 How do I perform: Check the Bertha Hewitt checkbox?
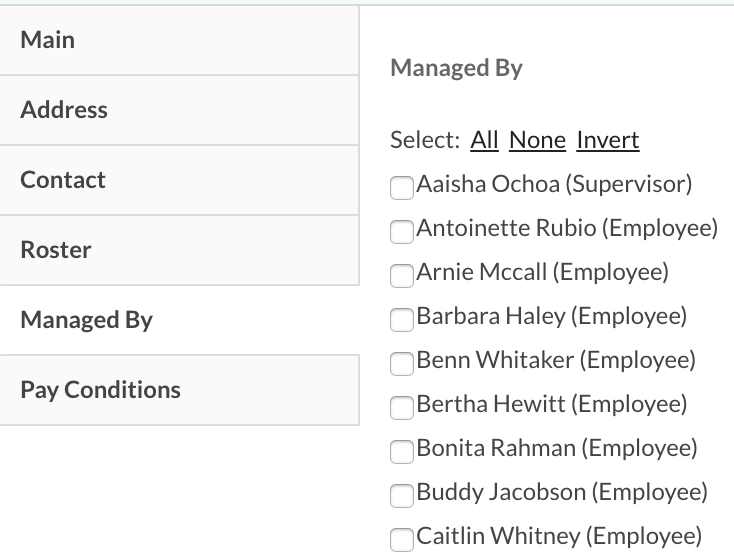(x=401, y=407)
